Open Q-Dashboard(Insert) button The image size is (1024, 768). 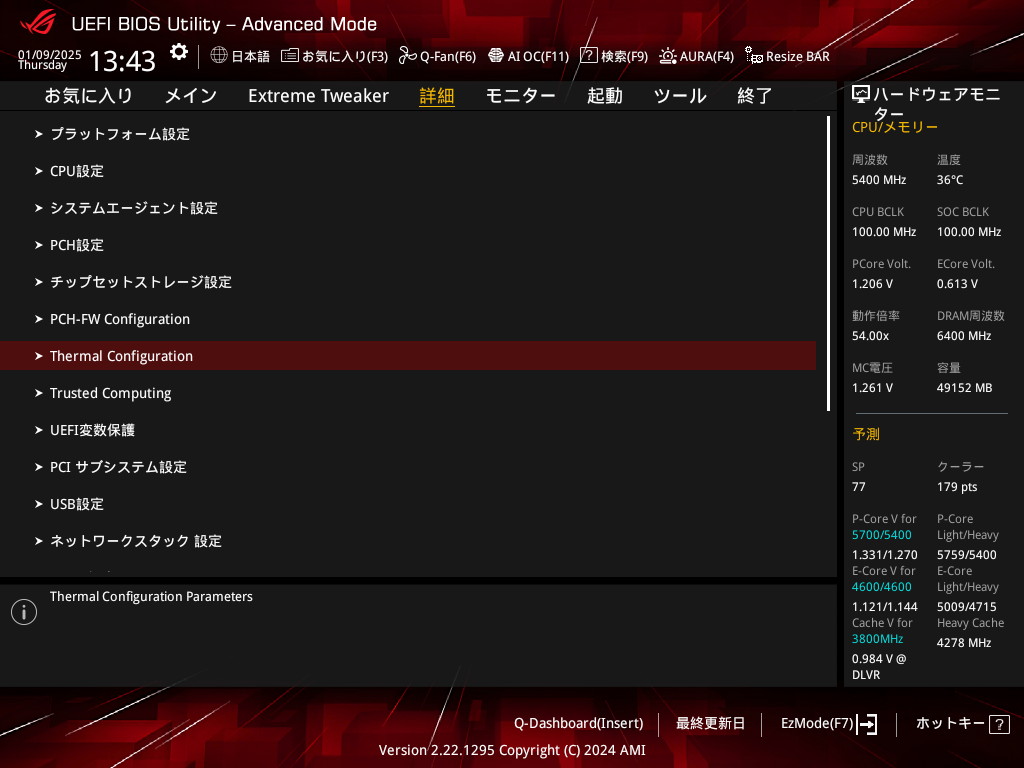[x=578, y=723]
